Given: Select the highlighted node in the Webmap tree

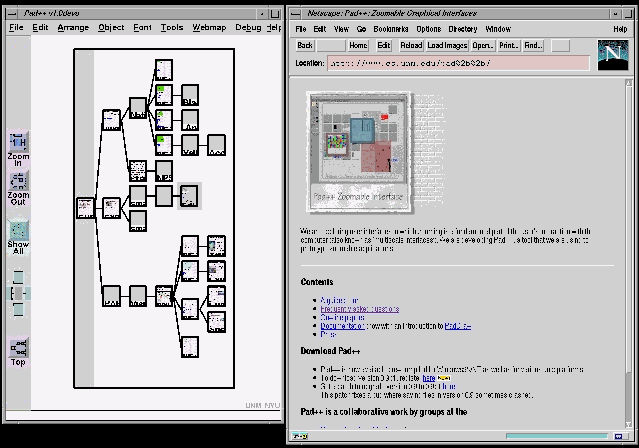Looking at the screenshot, I should pos(189,196).
